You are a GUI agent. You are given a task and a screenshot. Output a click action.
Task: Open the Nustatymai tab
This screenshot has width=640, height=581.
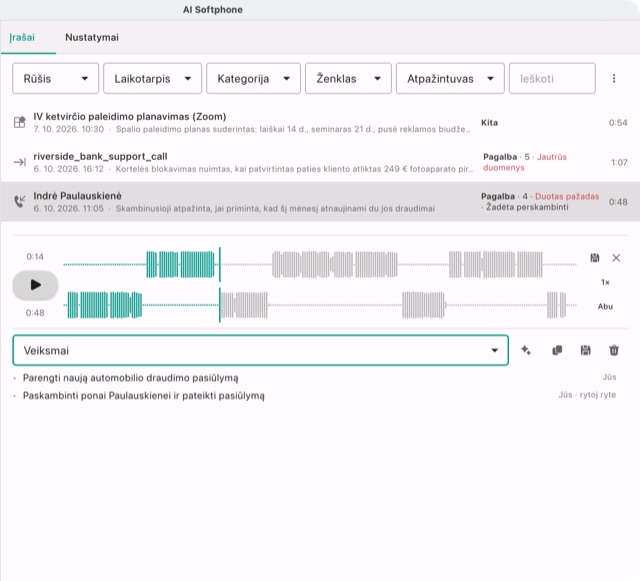(x=92, y=38)
